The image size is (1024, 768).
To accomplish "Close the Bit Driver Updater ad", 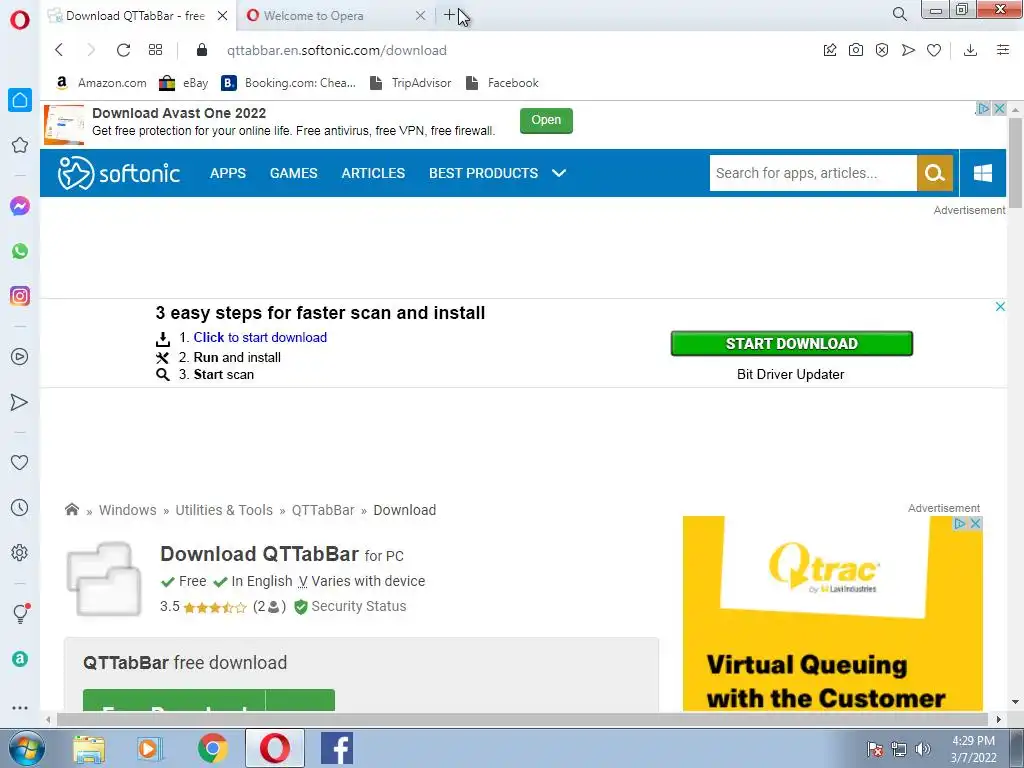I will click(1000, 306).
